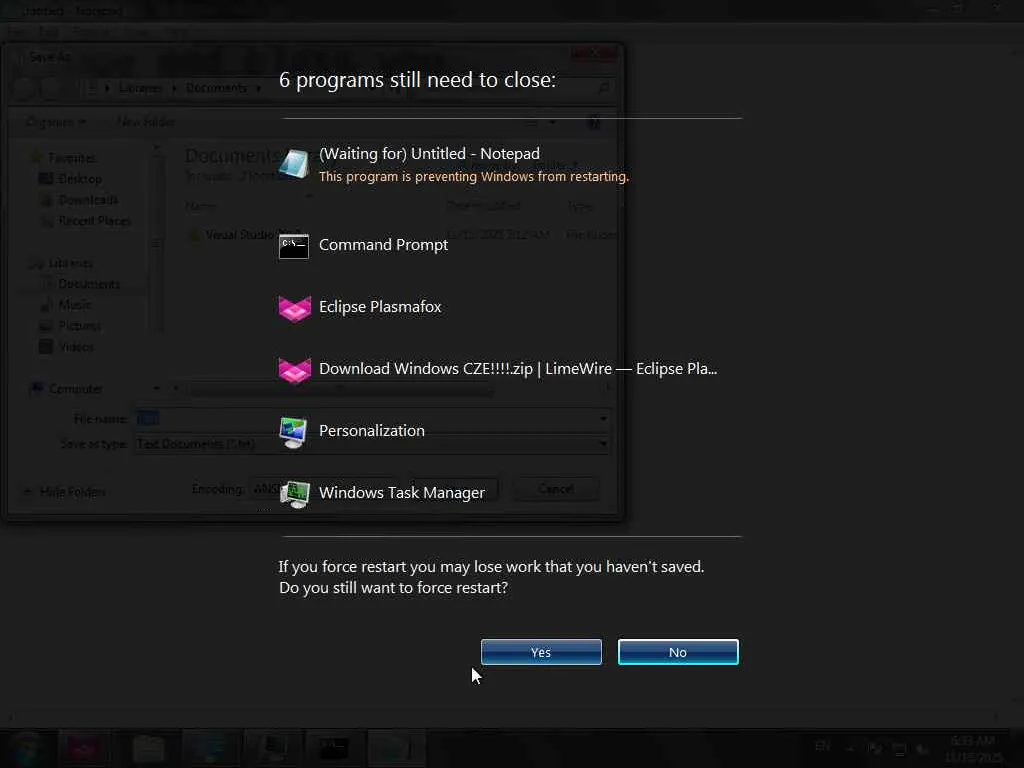The width and height of the screenshot is (1024, 768).
Task: Select "(Waiting for) Untitled - Notepad" entry
Action: coord(429,153)
